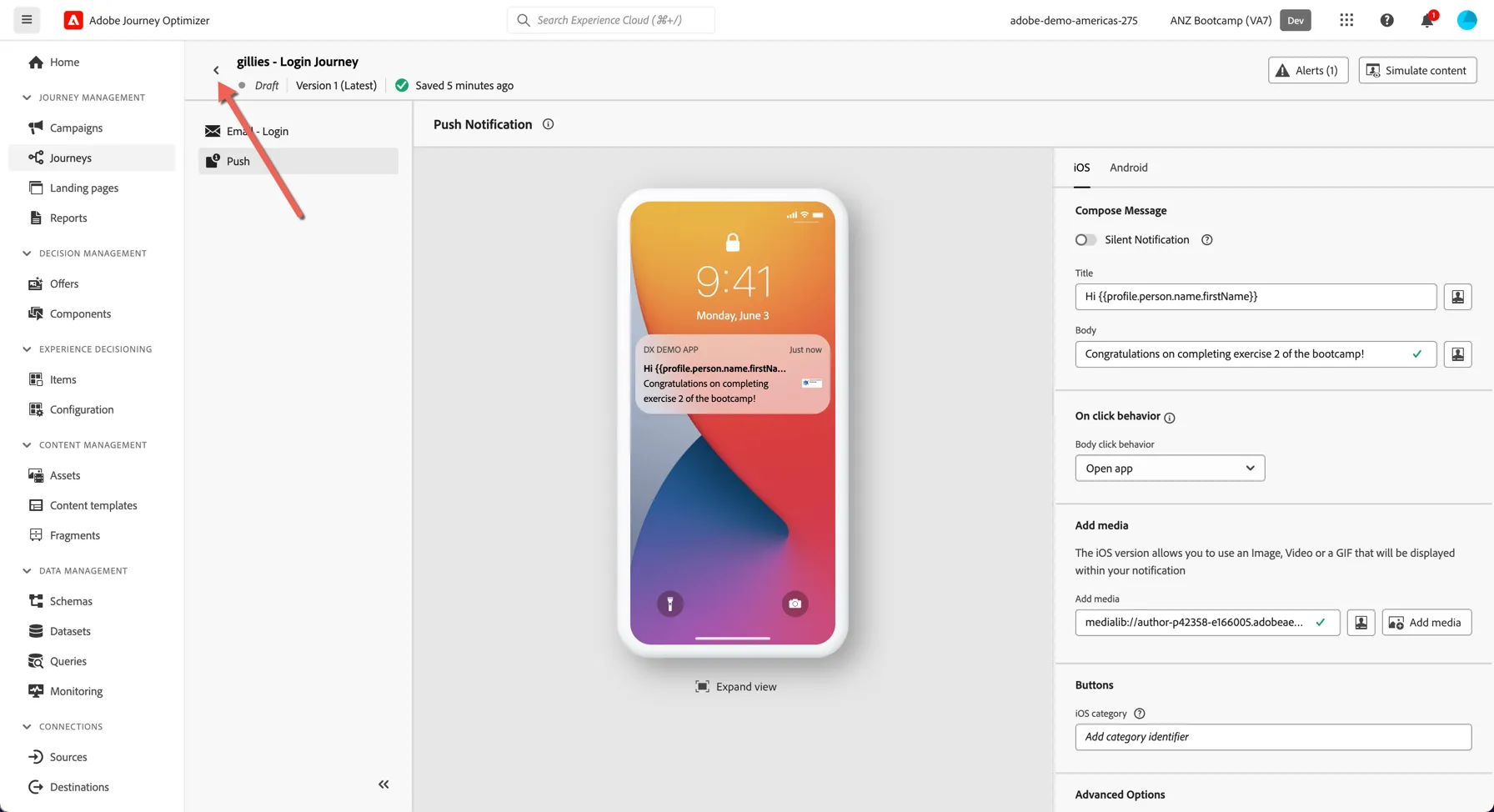
Task: Open the notifications bell icon
Action: tap(1427, 20)
